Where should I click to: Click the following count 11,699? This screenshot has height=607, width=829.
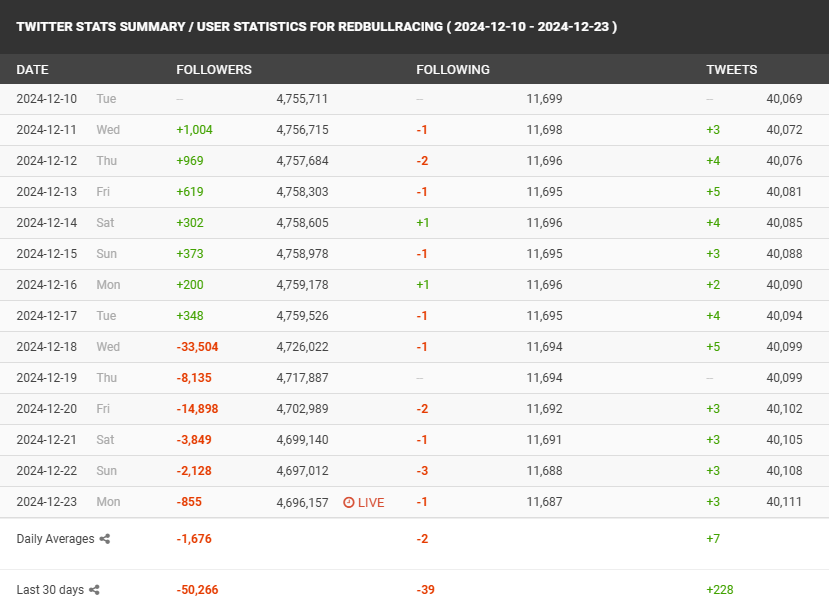[x=544, y=99]
